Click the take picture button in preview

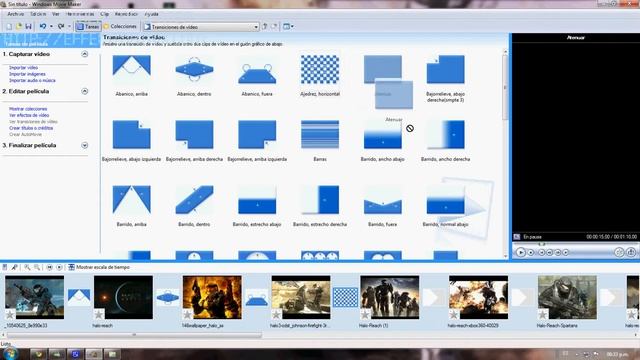click(631, 252)
